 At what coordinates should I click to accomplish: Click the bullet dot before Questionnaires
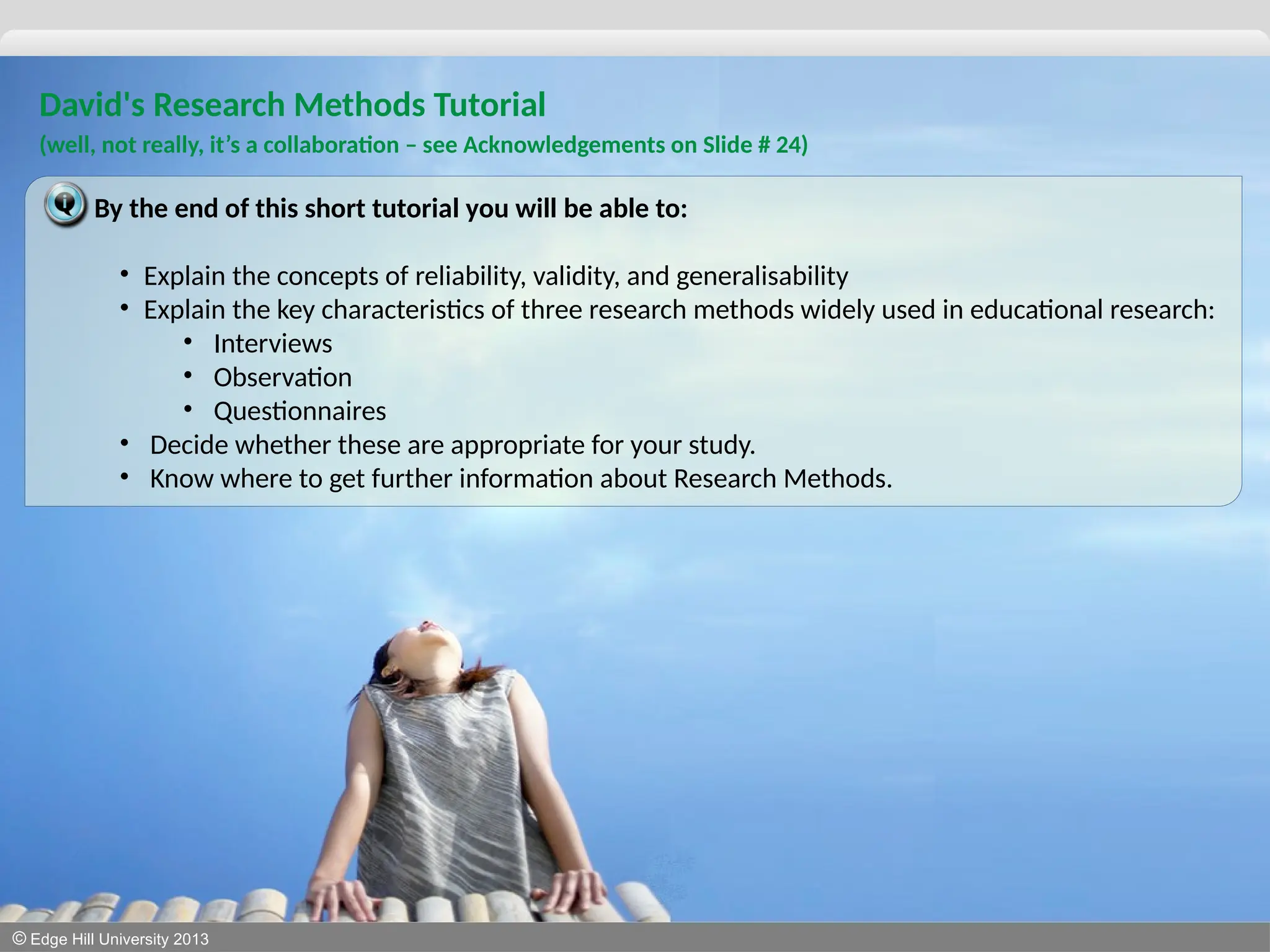click(188, 409)
